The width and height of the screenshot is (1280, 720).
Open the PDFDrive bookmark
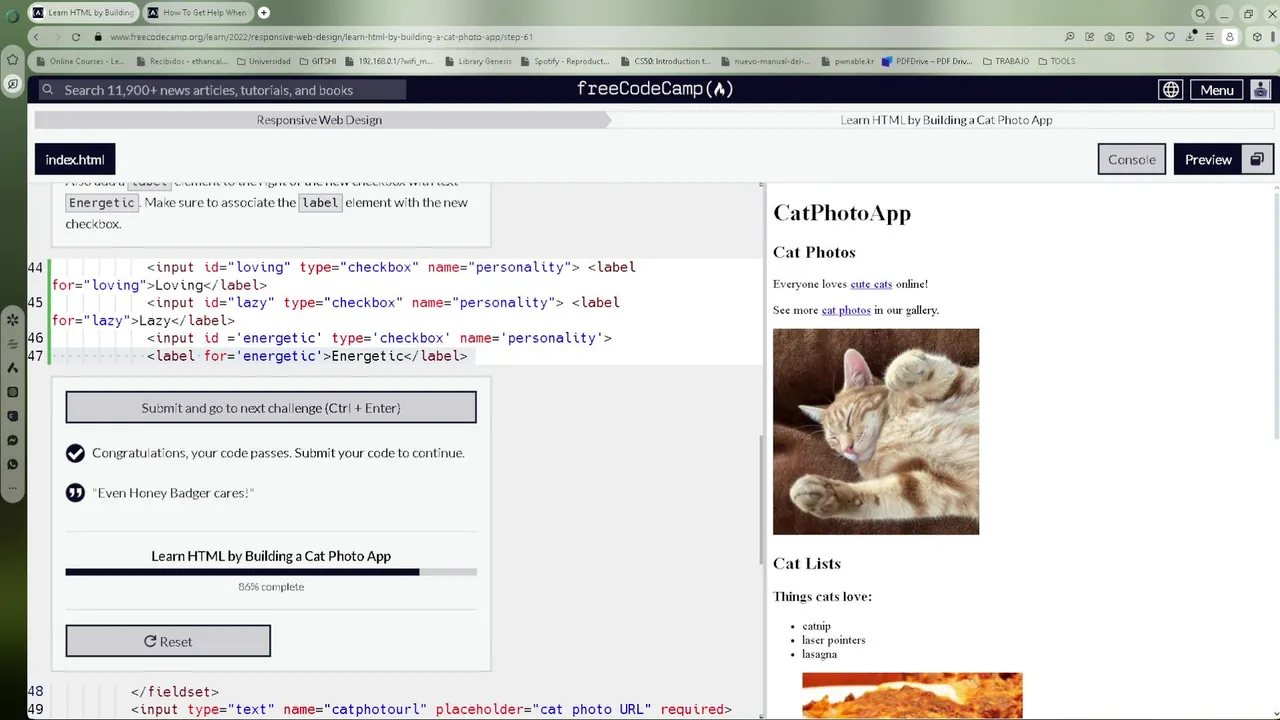[927, 61]
